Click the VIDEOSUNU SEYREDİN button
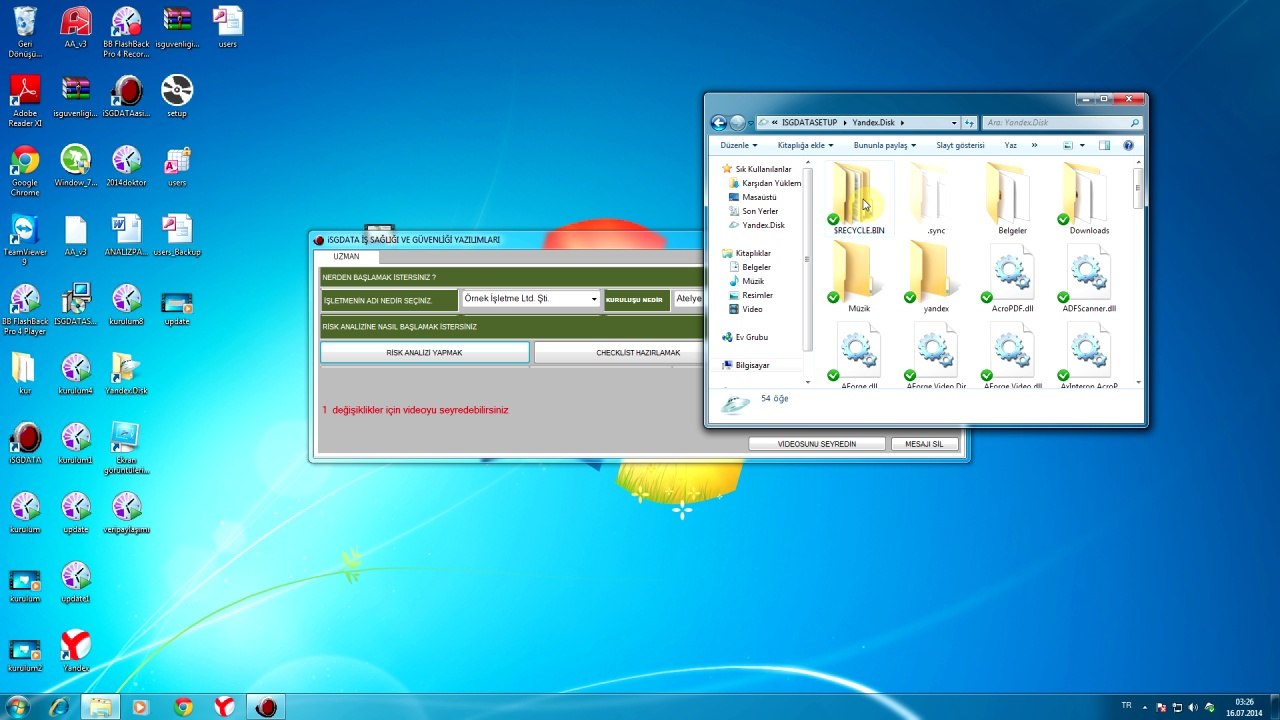Image resolution: width=1280 pixels, height=720 pixels. point(817,444)
